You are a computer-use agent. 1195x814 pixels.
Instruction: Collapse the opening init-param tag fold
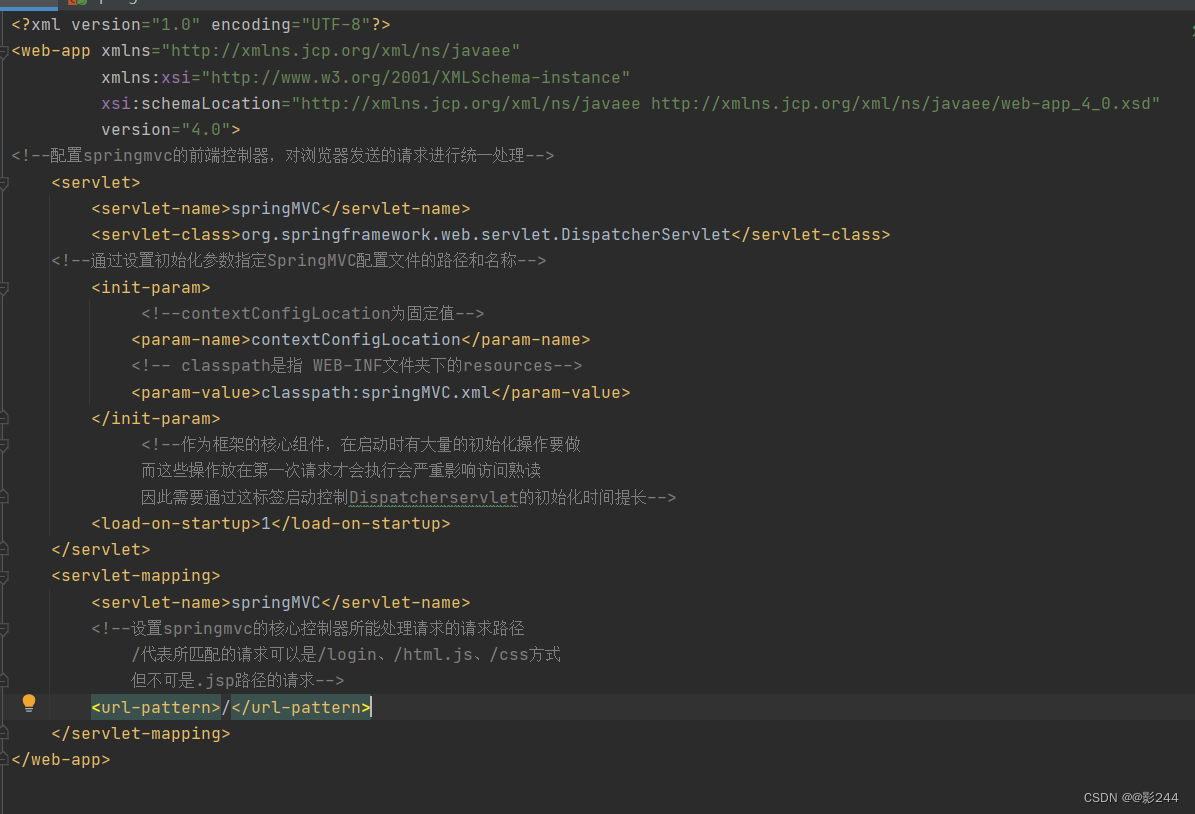tap(4, 288)
